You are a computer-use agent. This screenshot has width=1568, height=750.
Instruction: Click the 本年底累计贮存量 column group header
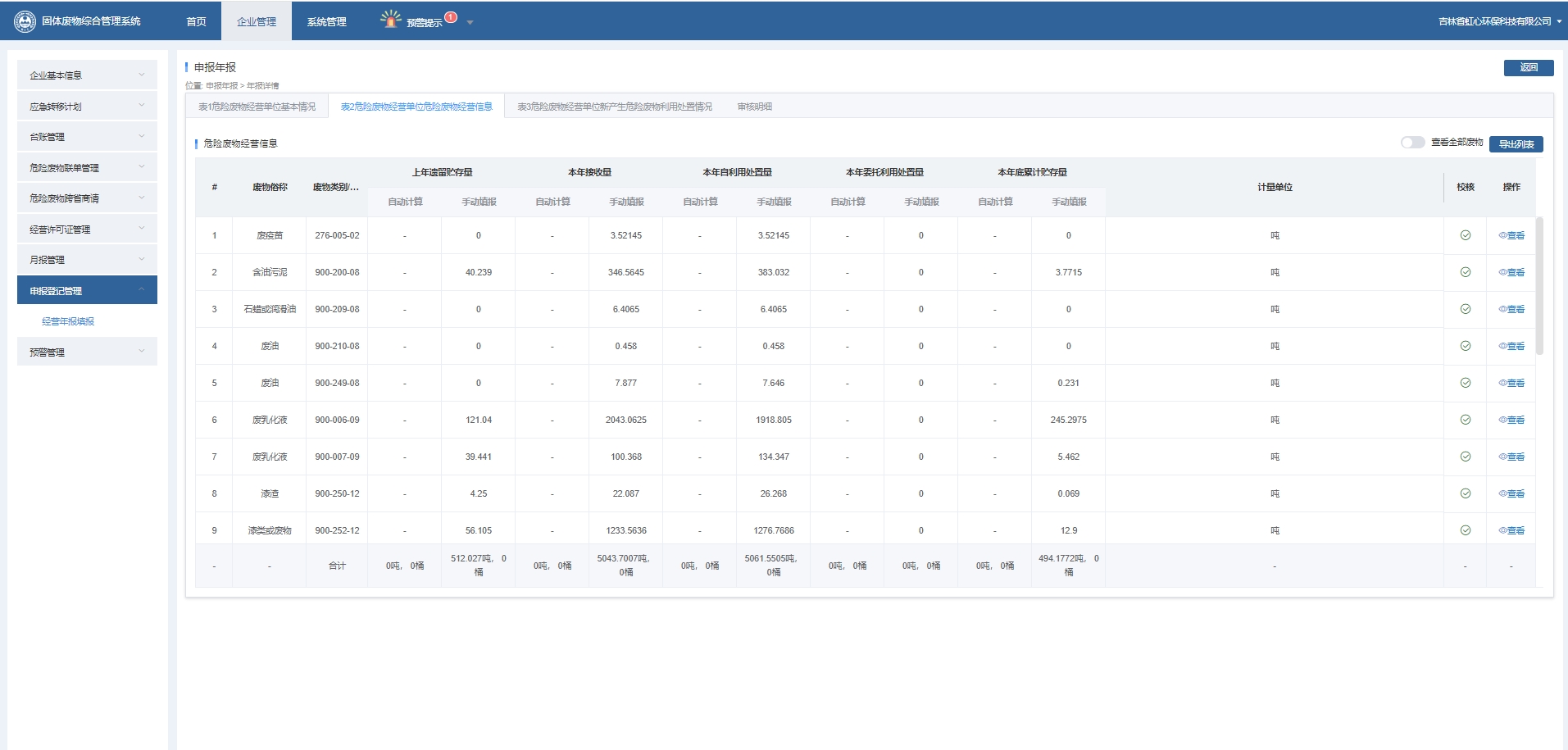pyautogui.click(x=1032, y=172)
